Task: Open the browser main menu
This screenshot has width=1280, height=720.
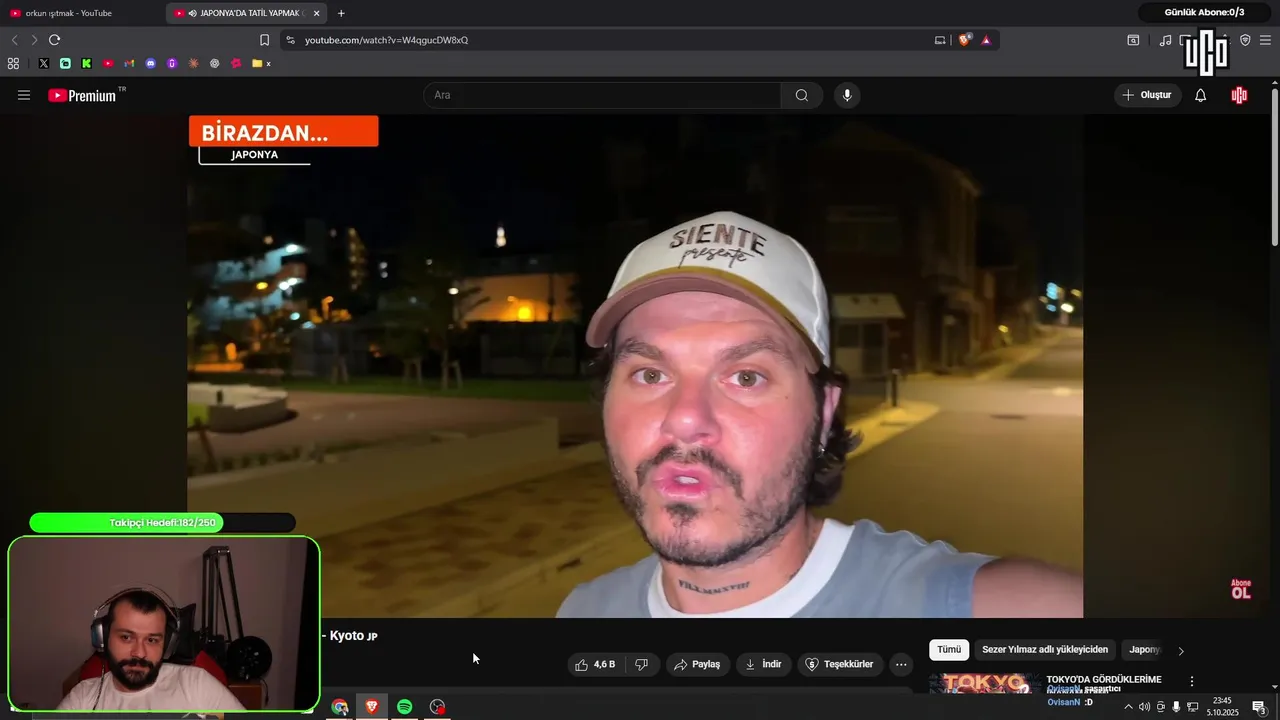Action: (1265, 40)
